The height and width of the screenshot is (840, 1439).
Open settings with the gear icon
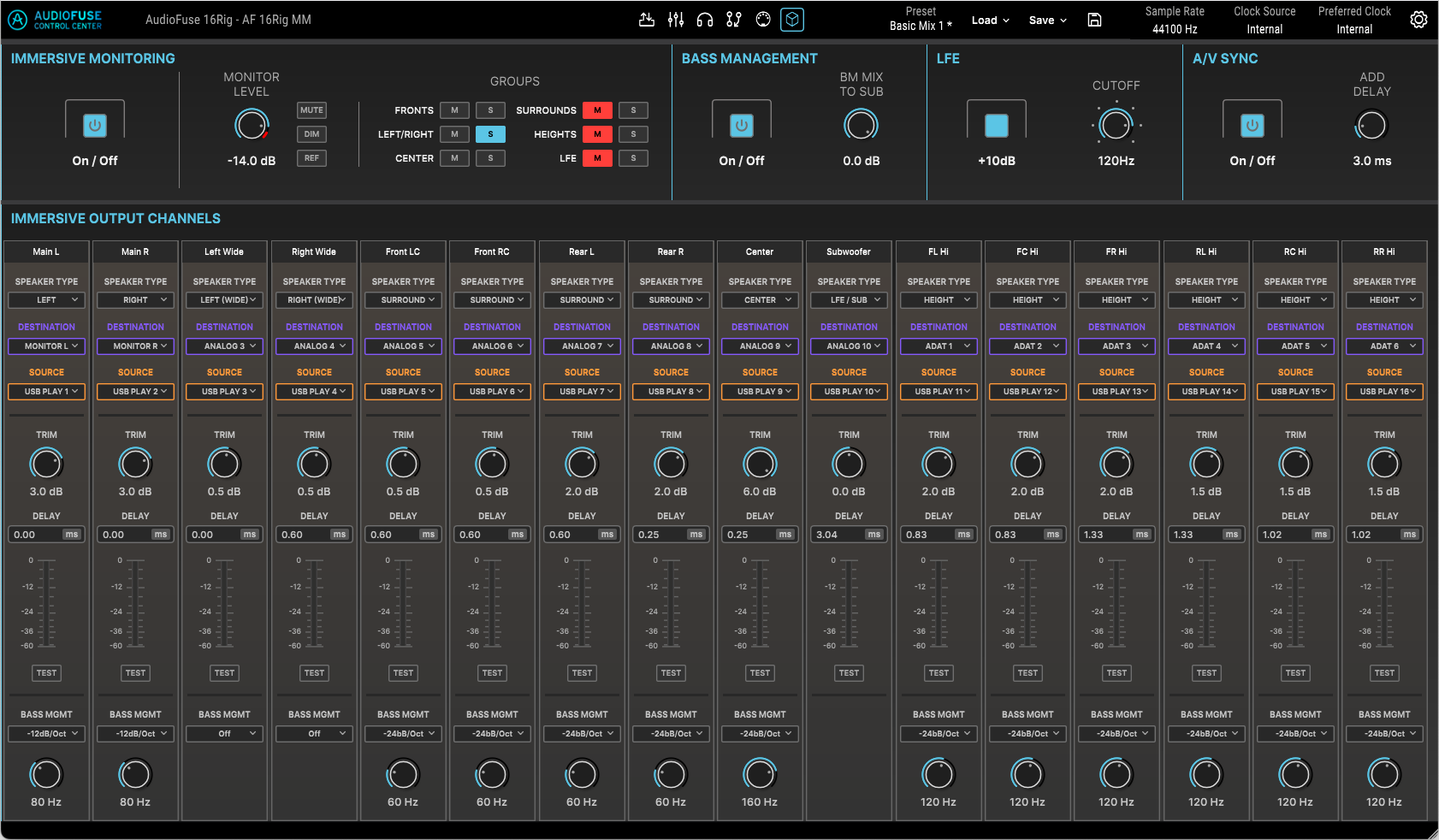(1418, 20)
